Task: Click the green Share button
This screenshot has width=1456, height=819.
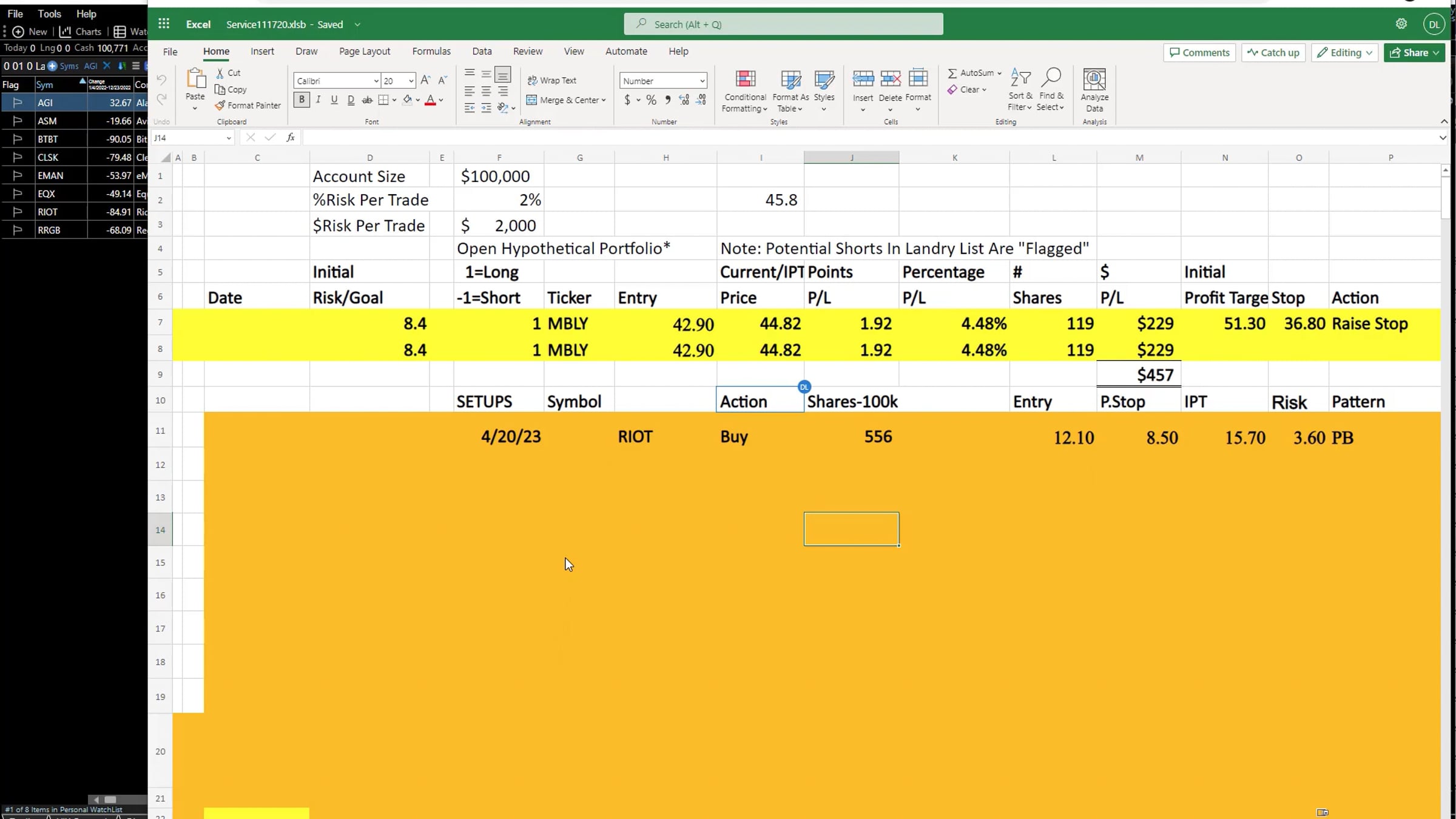Action: 1414,53
